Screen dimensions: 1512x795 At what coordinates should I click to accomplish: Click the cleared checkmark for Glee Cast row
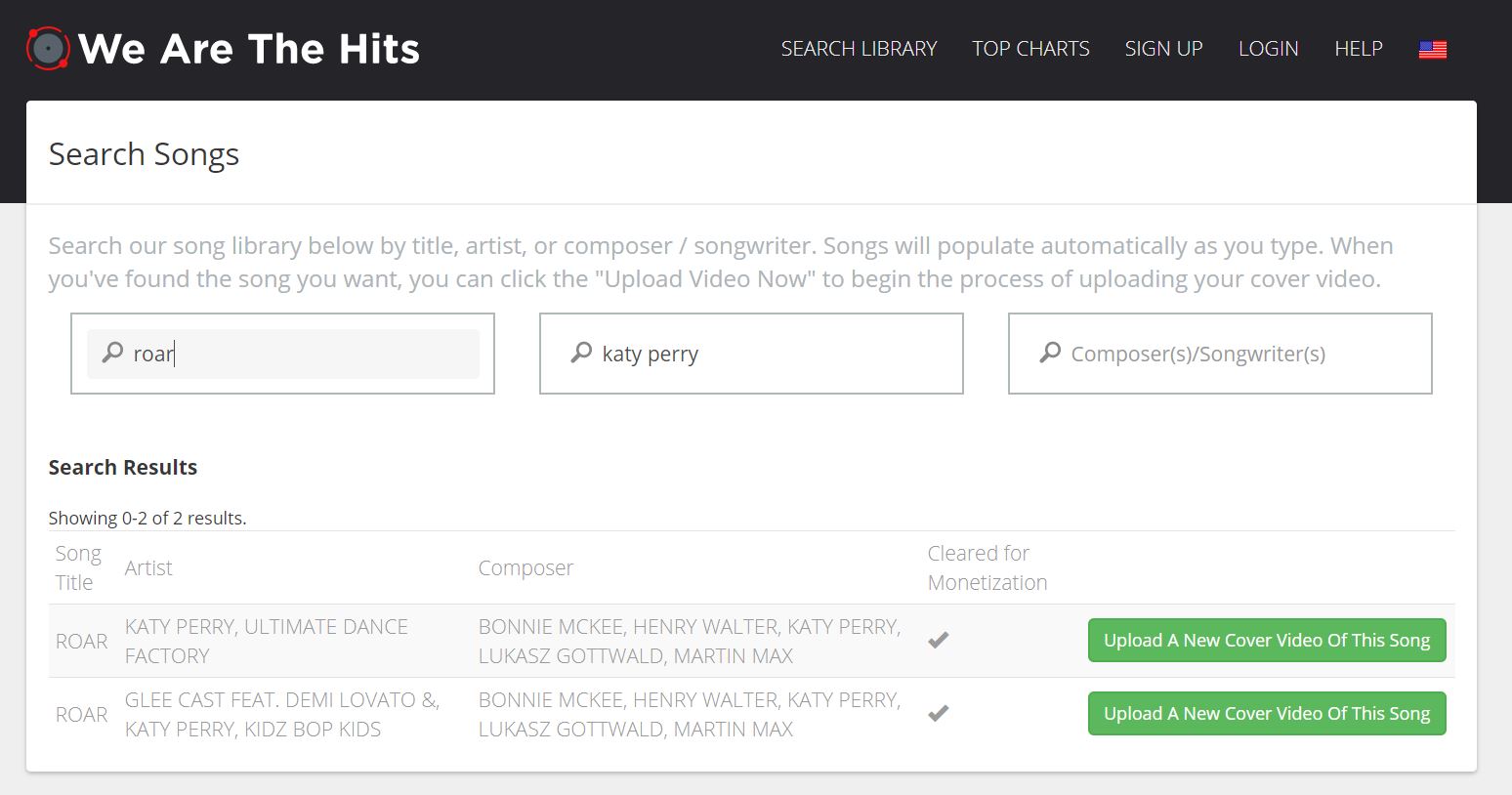[x=939, y=714]
